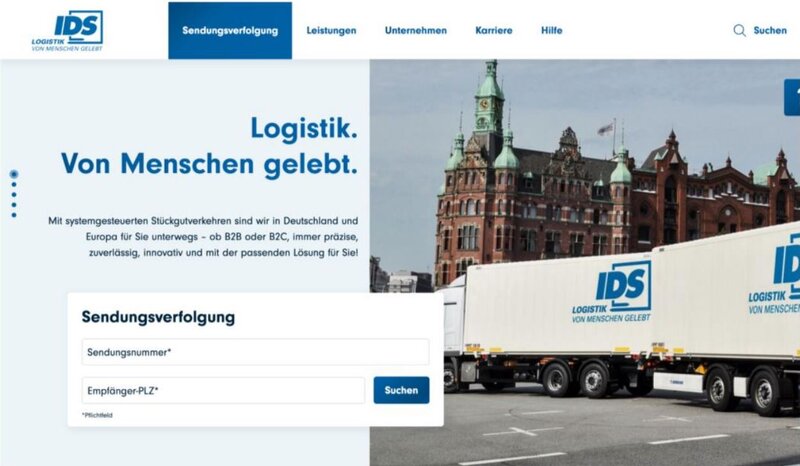Open the Leistungen menu
Image resolution: width=800 pixels, height=466 pixels.
[331, 31]
